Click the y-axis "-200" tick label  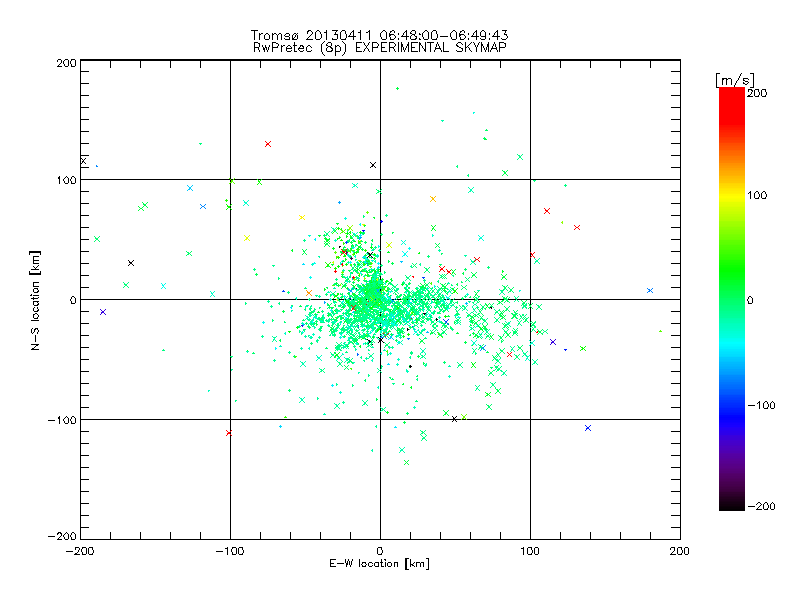point(62,536)
